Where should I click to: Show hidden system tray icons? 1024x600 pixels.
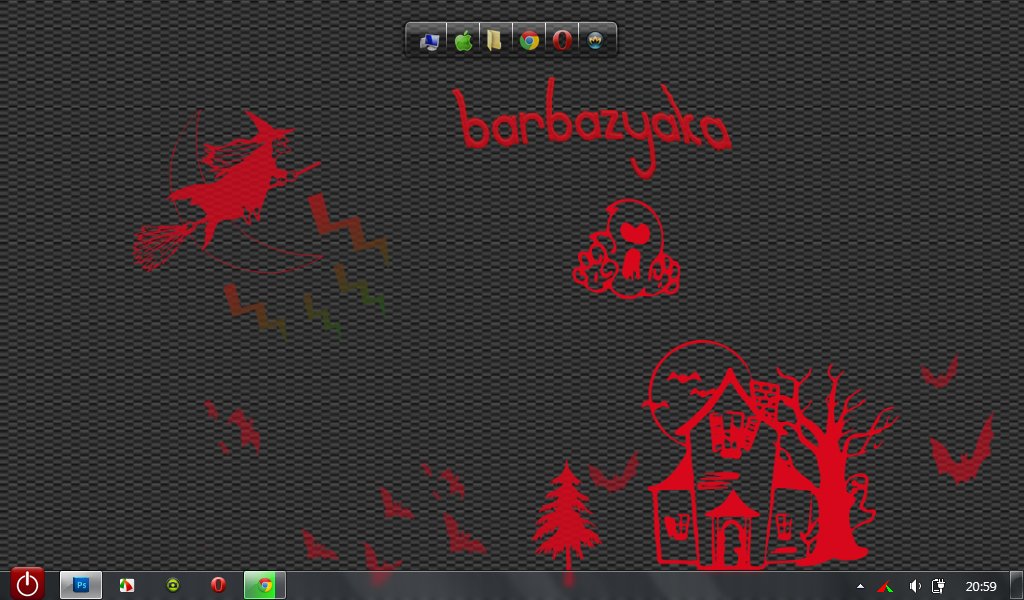[860, 586]
